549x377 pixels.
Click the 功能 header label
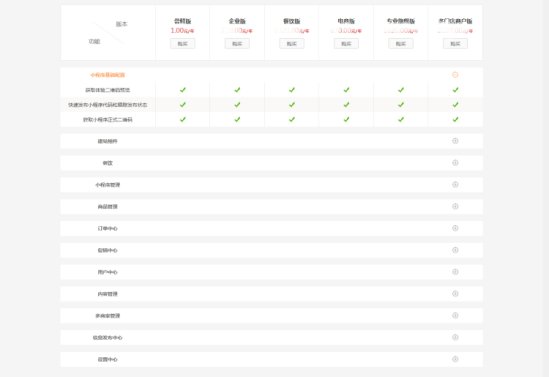pyautogui.click(x=94, y=41)
